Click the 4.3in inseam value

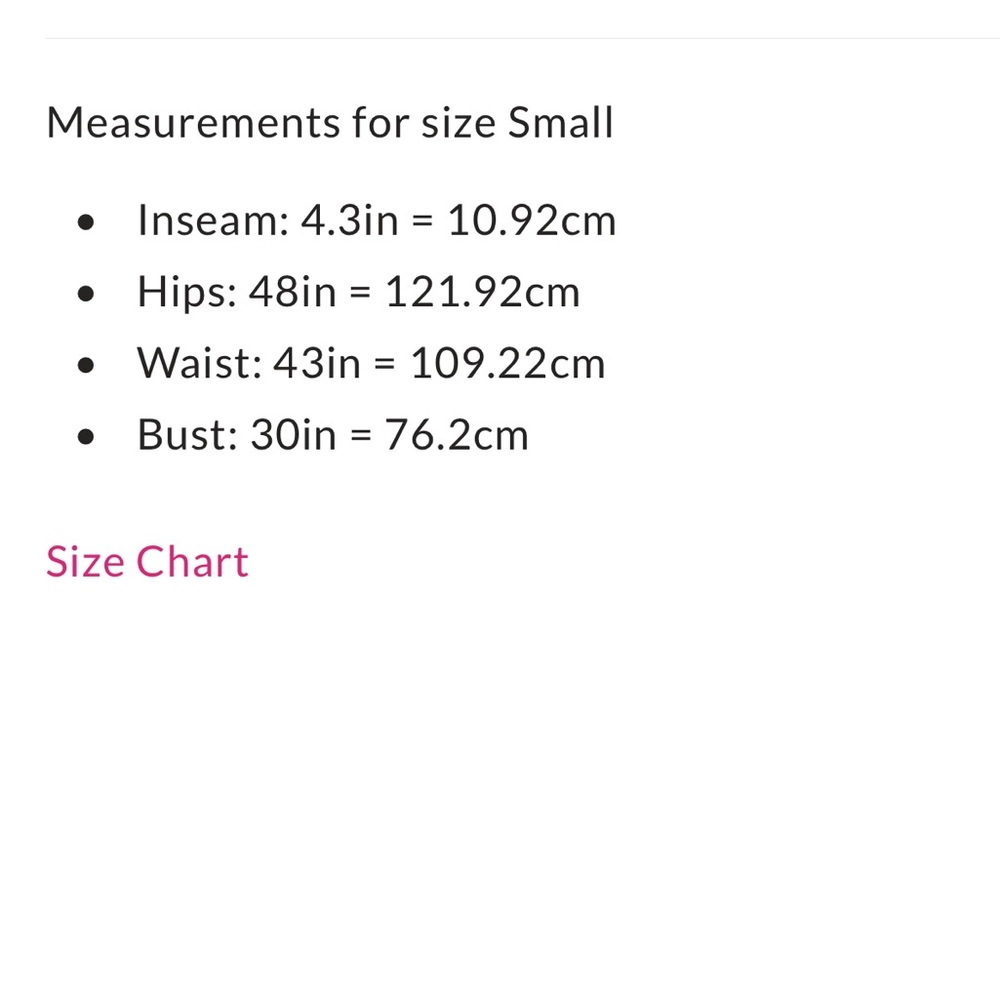349,220
